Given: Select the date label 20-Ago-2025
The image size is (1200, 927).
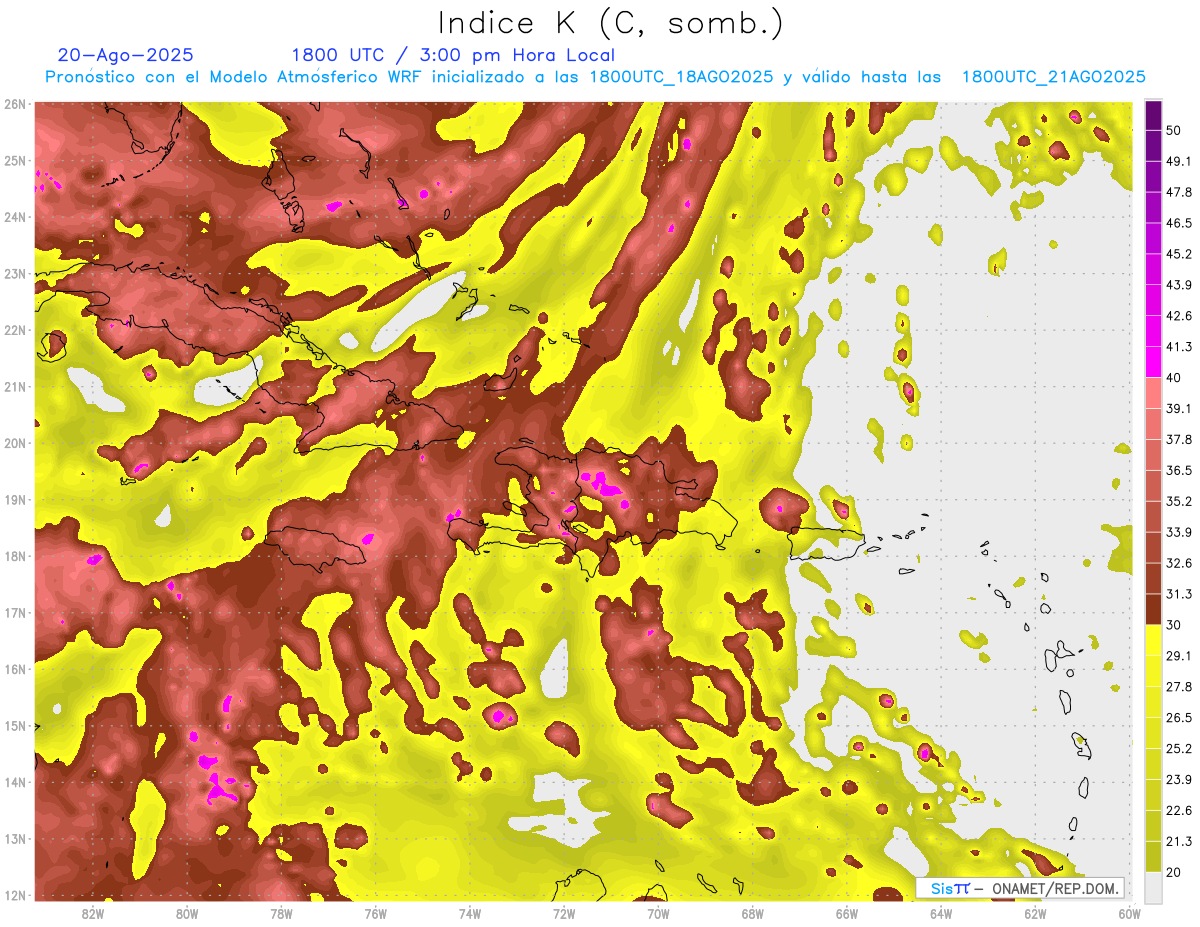Looking at the screenshot, I should point(125,55).
